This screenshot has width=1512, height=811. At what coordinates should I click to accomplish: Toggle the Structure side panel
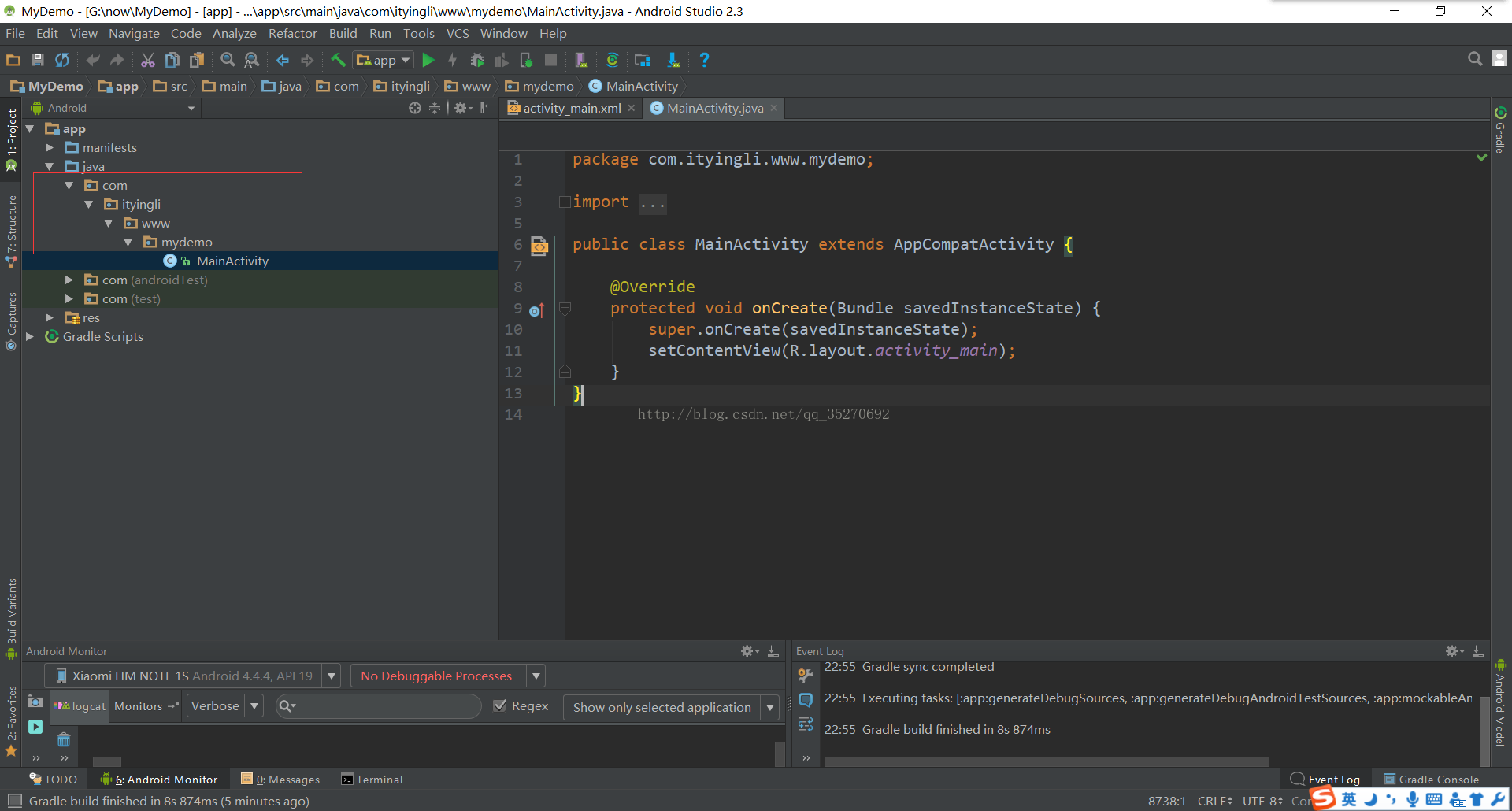11,231
